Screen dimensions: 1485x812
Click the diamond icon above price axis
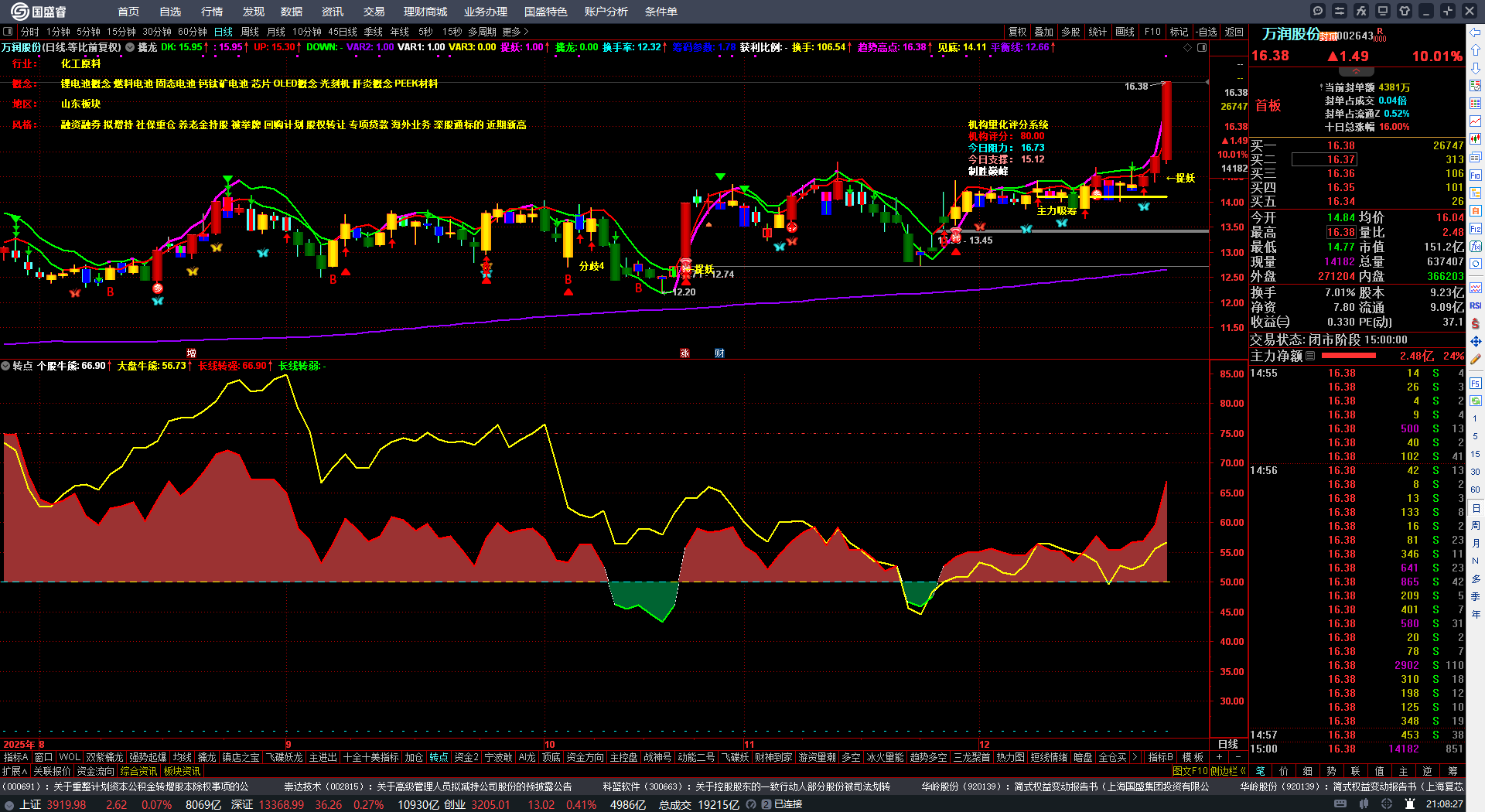coord(1188,48)
